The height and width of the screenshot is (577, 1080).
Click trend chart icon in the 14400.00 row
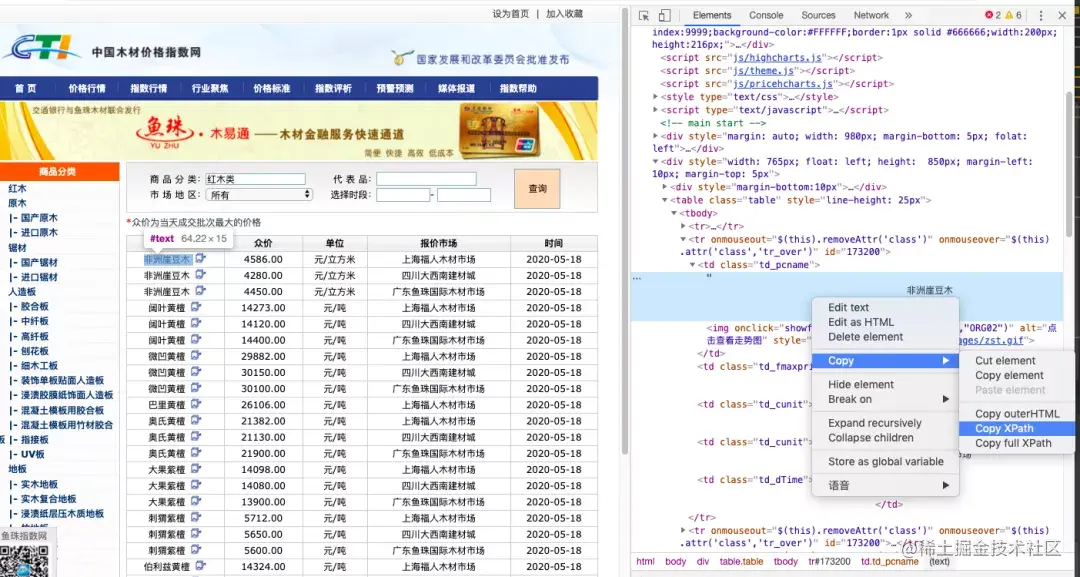[196, 339]
